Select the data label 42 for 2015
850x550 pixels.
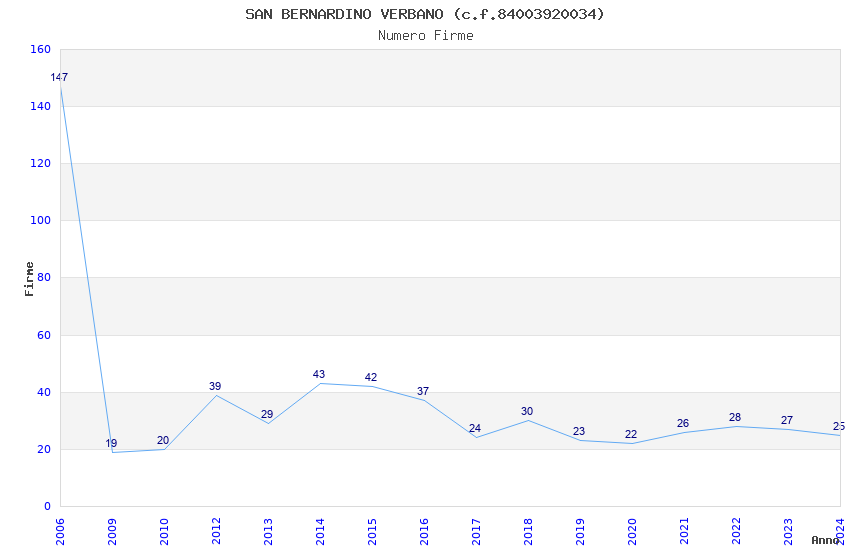(371, 378)
